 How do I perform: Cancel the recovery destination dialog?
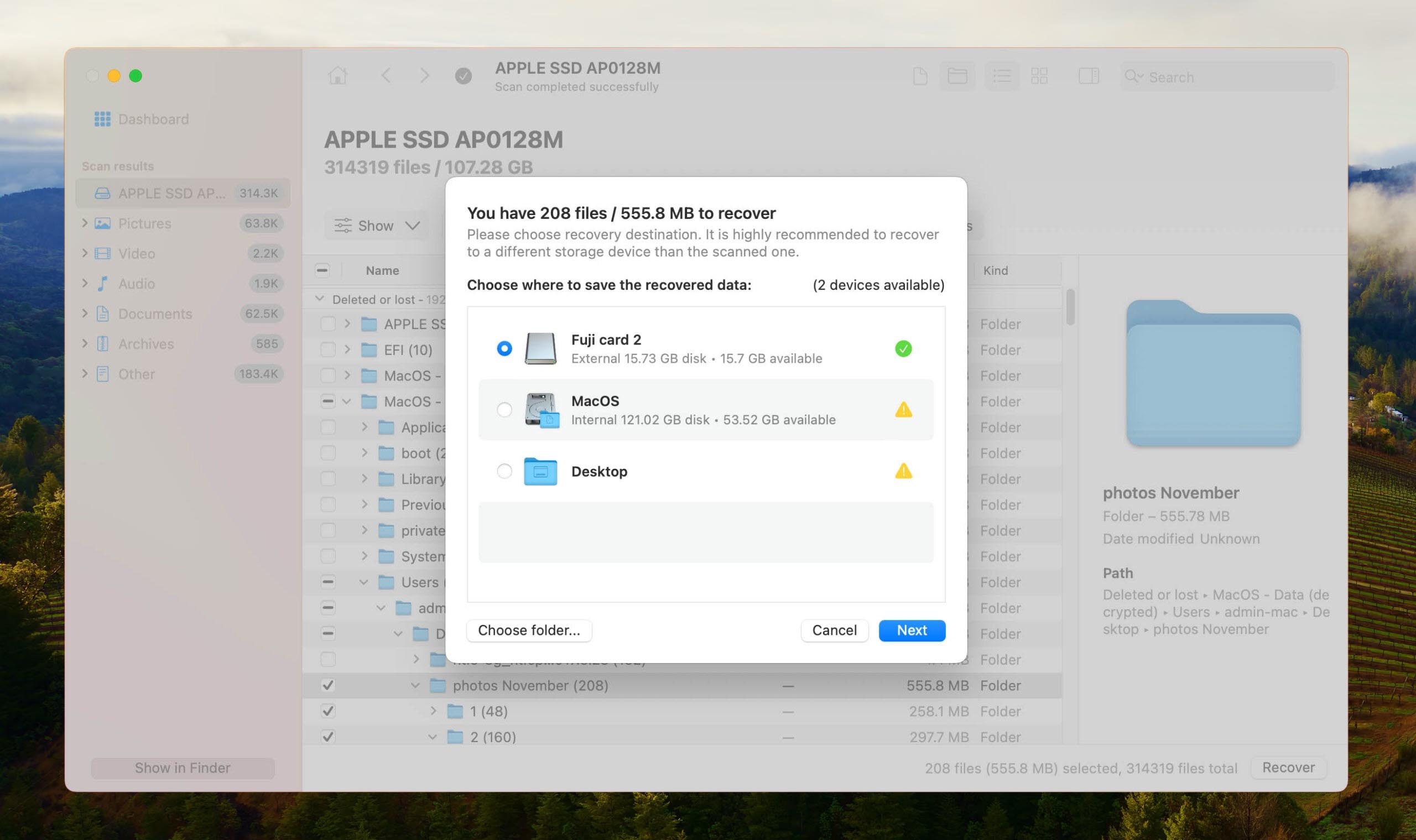click(834, 630)
